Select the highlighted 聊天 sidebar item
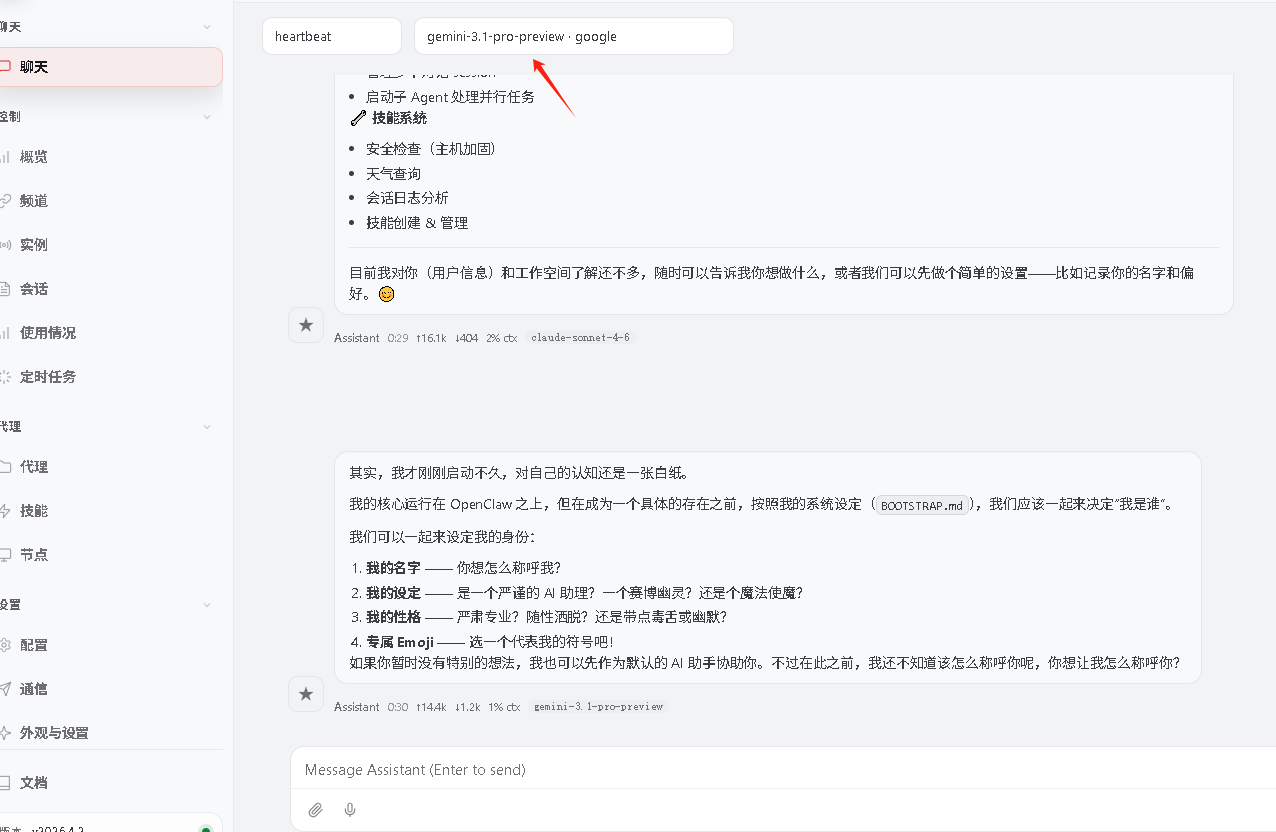Viewport: 1276px width, 832px height. 108,67
